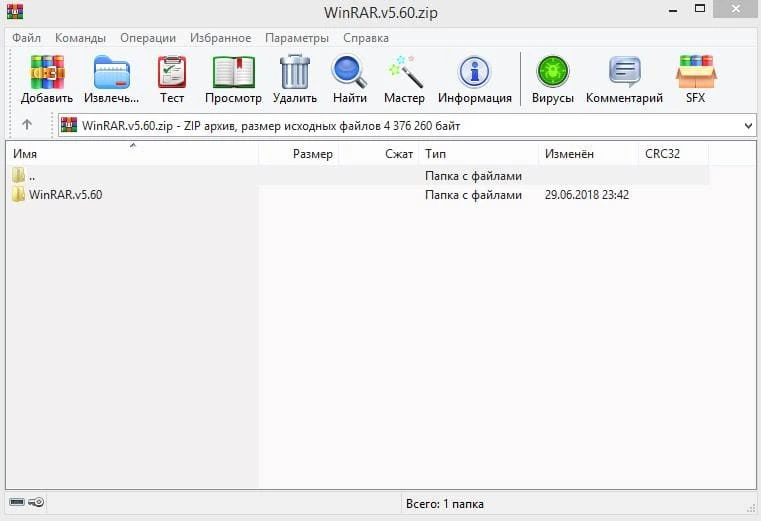This screenshot has height=521, width=761.
Task: Click the drive icon in the status bar
Action: (17, 502)
